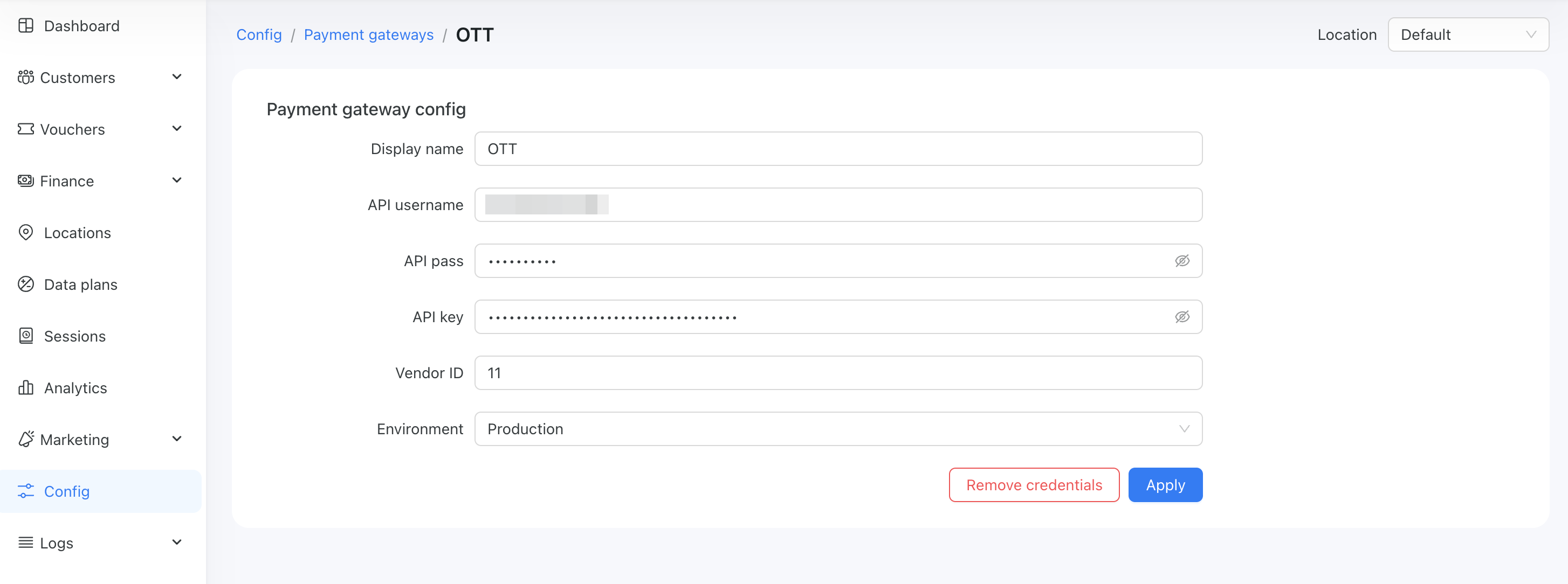Apply the payment gateway configuration
The image size is (1568, 584).
pos(1165,485)
